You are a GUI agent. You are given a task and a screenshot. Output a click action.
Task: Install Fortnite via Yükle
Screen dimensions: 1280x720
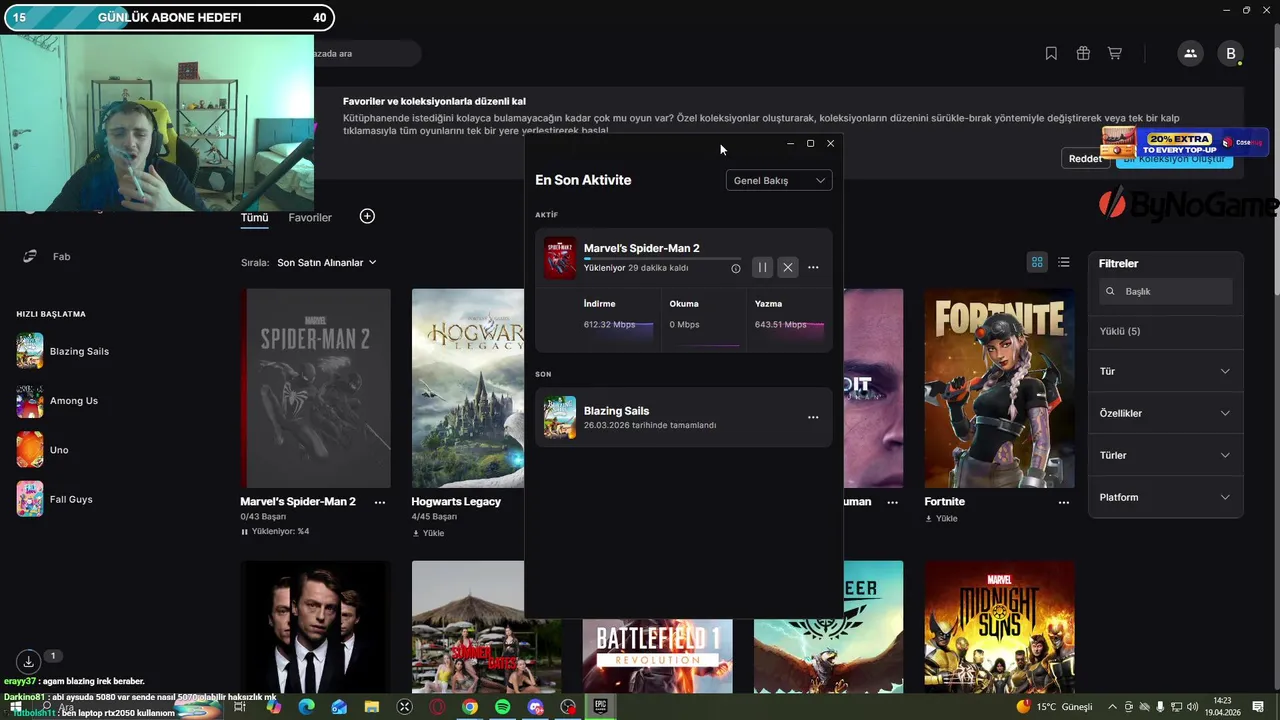[x=941, y=518]
